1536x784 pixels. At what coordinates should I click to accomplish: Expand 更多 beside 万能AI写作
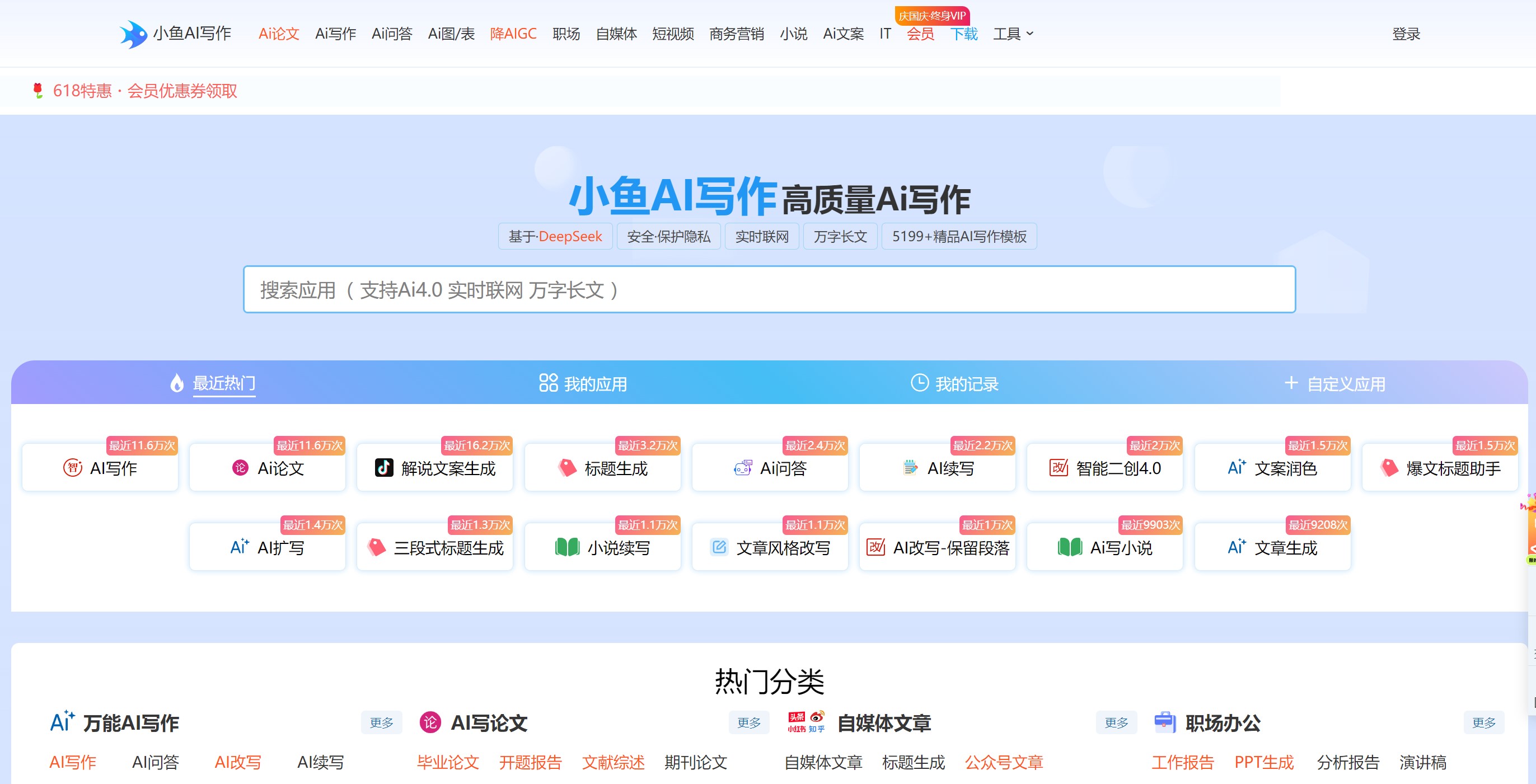pyautogui.click(x=381, y=722)
